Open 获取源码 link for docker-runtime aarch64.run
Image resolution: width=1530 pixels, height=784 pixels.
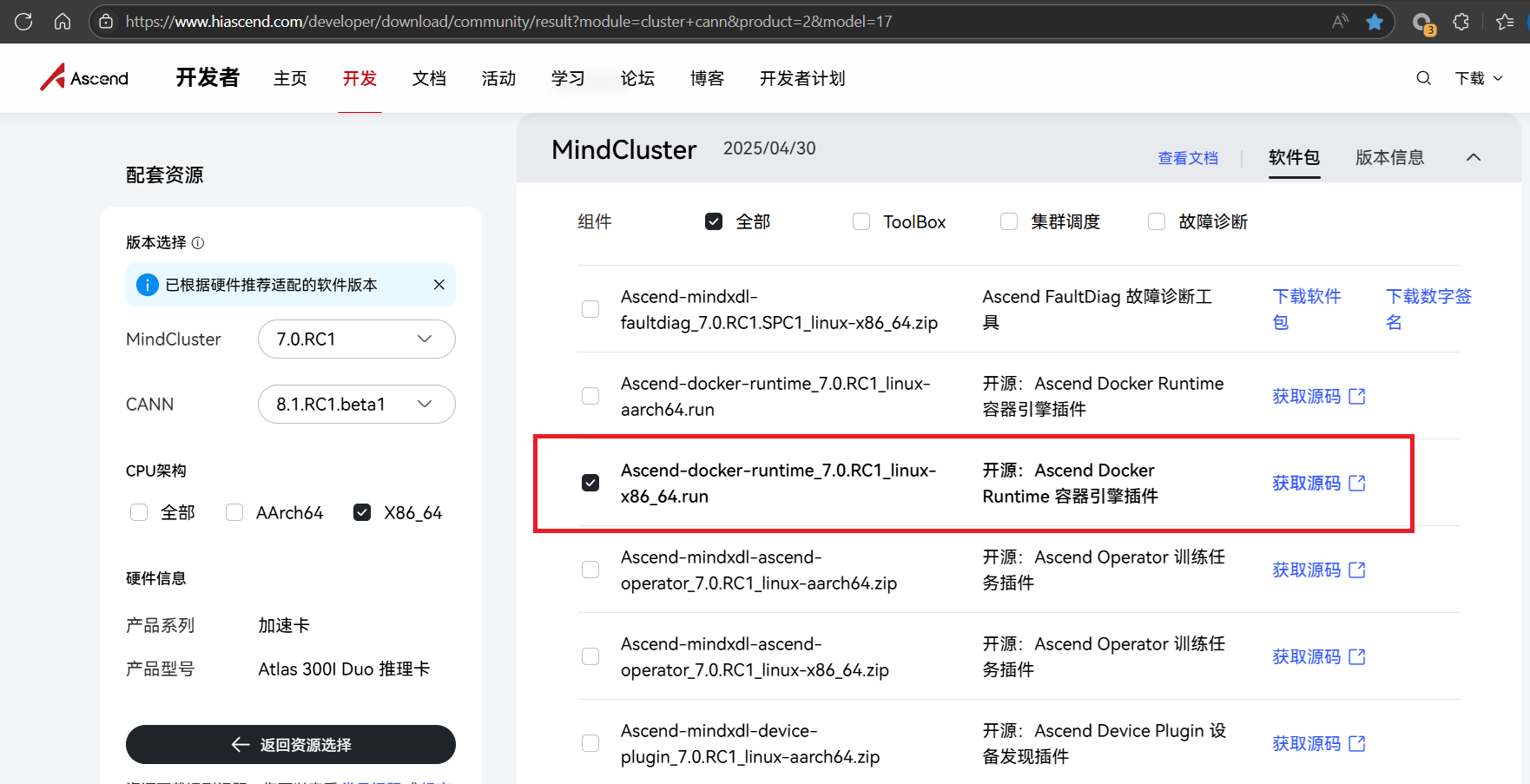pyautogui.click(x=1318, y=397)
